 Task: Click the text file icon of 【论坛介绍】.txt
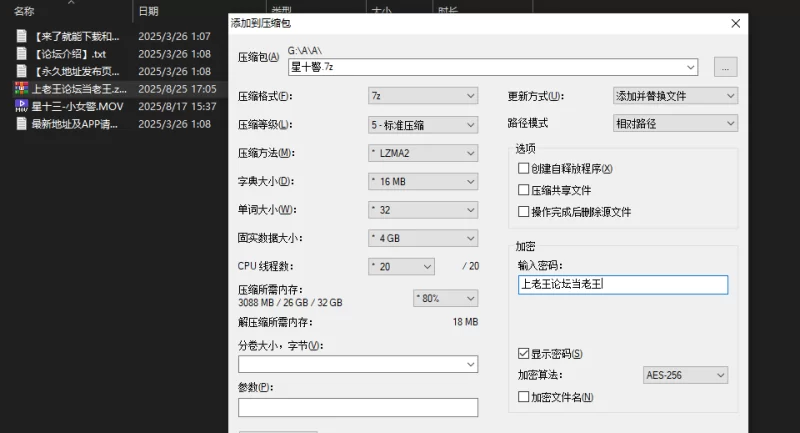[x=21, y=54]
